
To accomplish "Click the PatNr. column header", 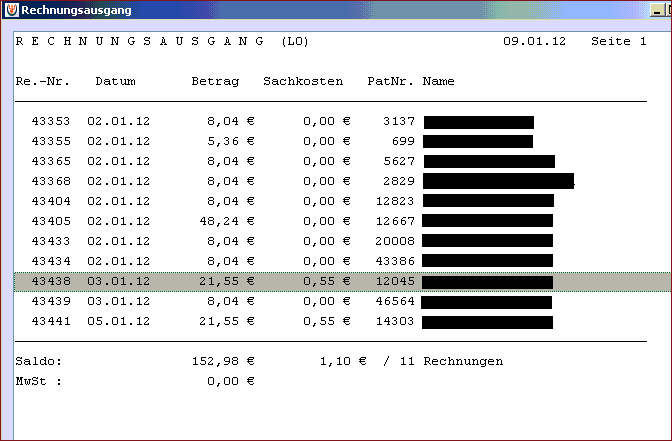I will pyautogui.click(x=390, y=81).
